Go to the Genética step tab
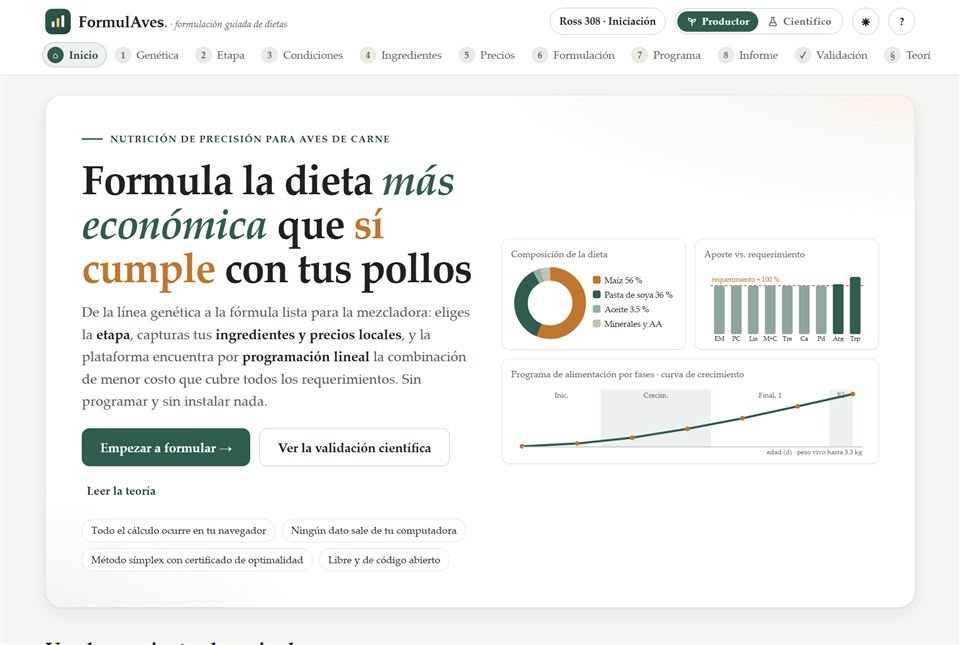This screenshot has width=960, height=645. [x=147, y=55]
